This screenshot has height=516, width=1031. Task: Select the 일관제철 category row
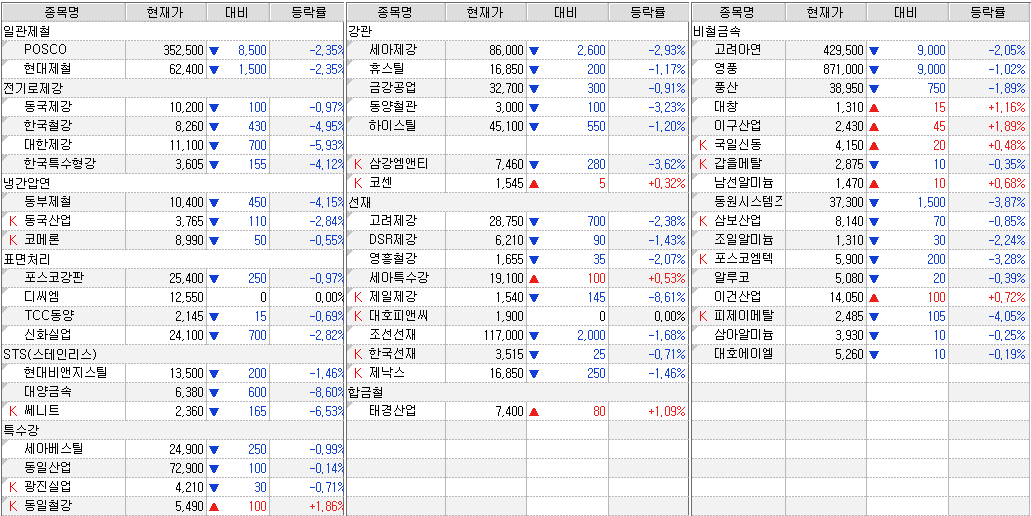tap(172, 31)
